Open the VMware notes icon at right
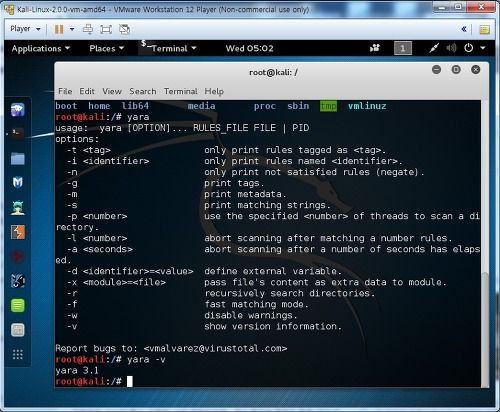This screenshot has width=500, height=412. tap(484, 29)
